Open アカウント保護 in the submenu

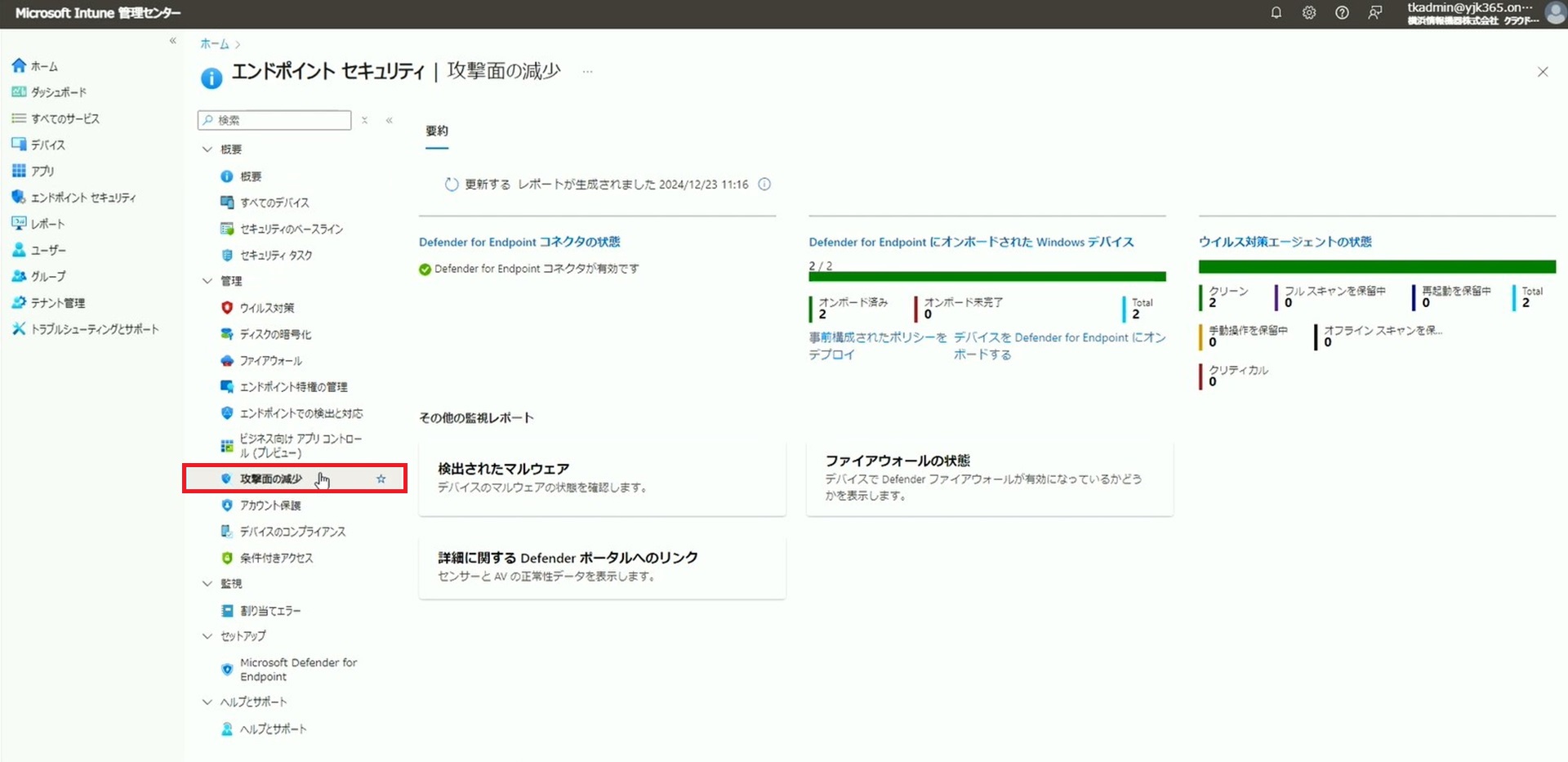click(261, 506)
